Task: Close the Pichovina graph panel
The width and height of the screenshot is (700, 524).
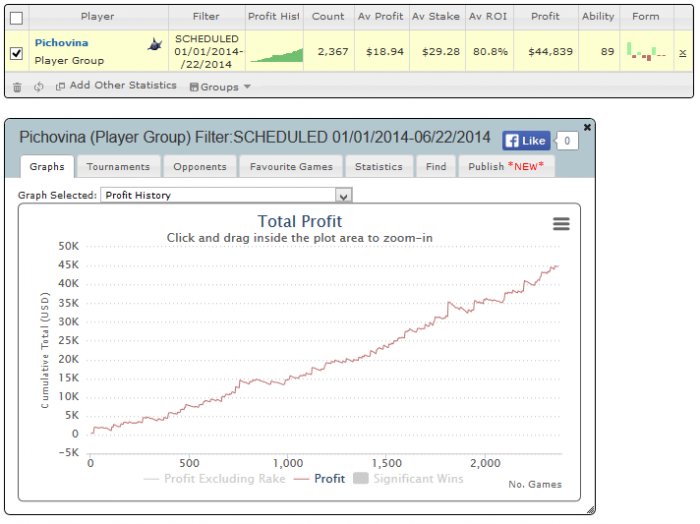Action: [588, 127]
